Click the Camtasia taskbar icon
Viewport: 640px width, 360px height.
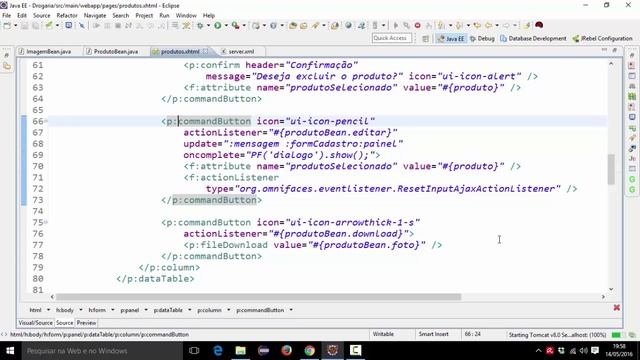point(356,351)
